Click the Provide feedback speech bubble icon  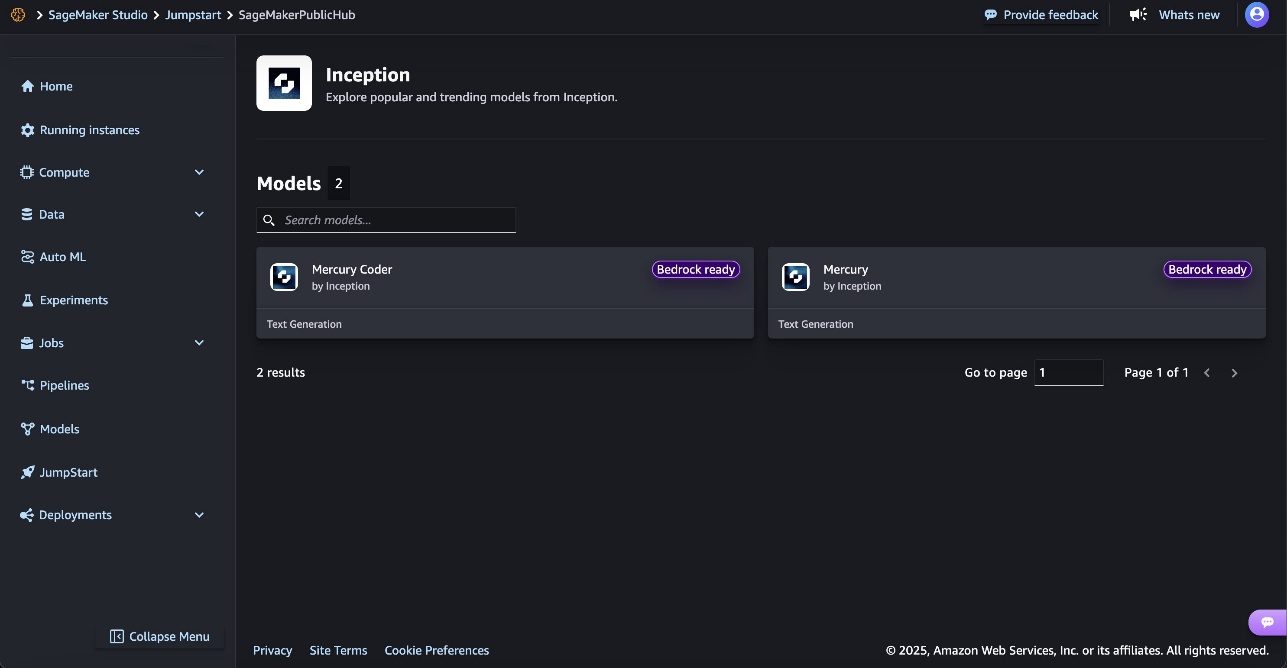[991, 15]
